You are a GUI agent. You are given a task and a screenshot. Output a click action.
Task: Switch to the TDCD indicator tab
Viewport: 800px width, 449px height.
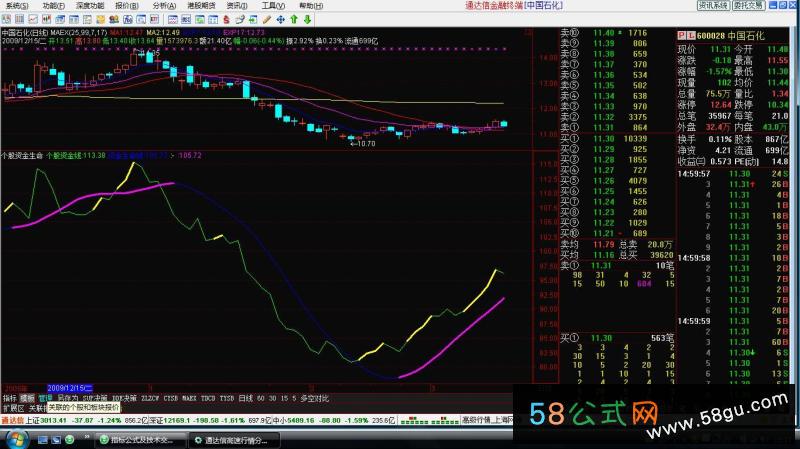[208, 398]
